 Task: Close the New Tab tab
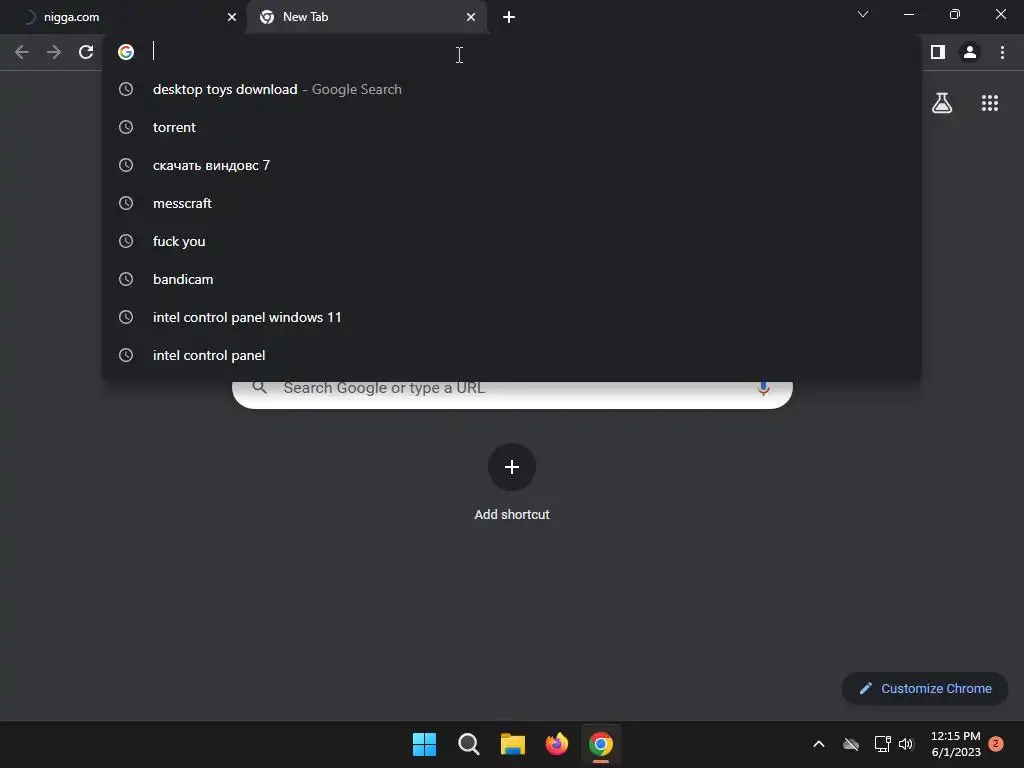(471, 17)
